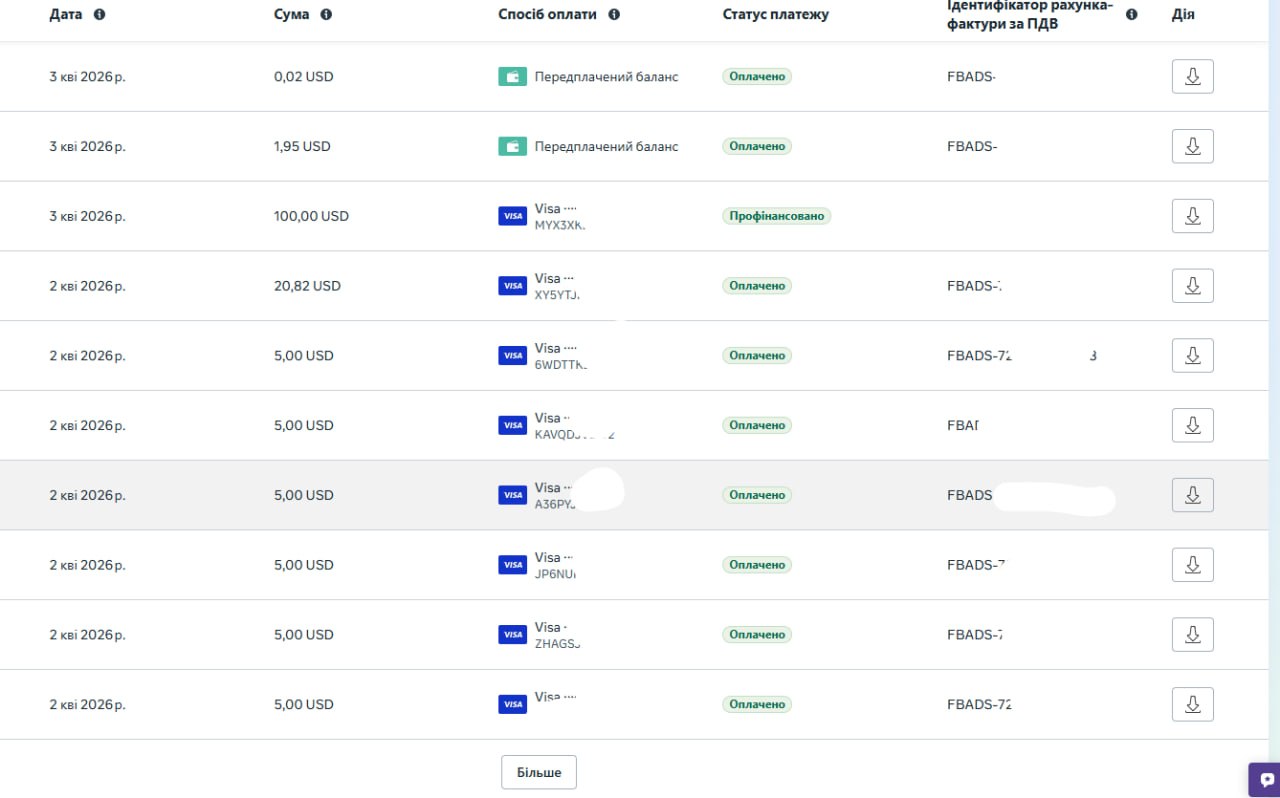
Task: Click info icon next to Дата header
Action: pyautogui.click(x=99, y=15)
